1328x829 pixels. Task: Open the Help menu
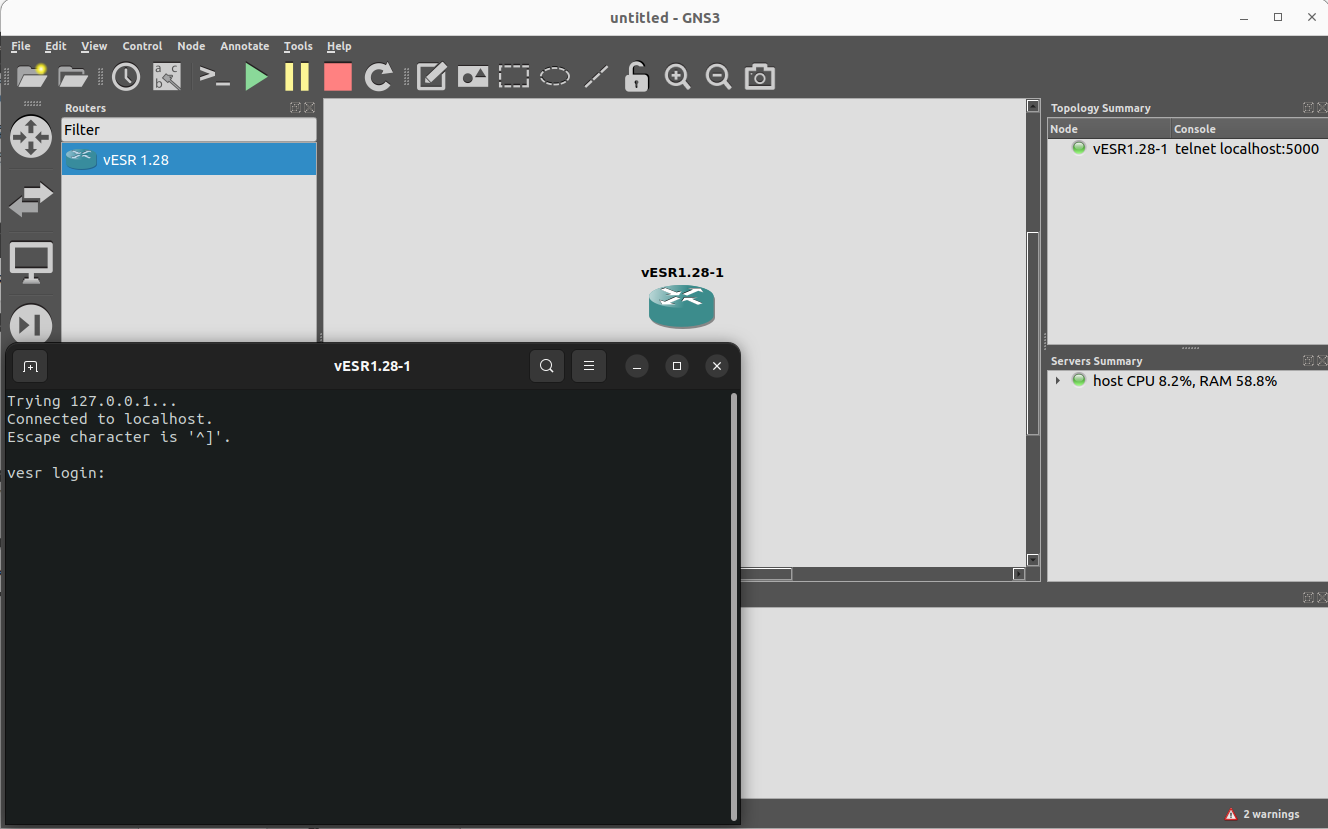click(339, 46)
